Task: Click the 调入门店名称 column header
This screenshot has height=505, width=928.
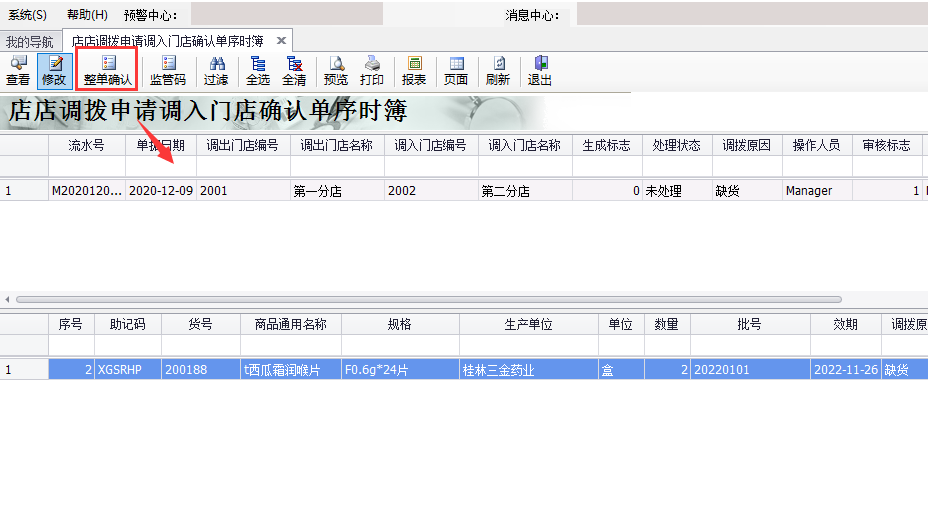Action: 525,145
